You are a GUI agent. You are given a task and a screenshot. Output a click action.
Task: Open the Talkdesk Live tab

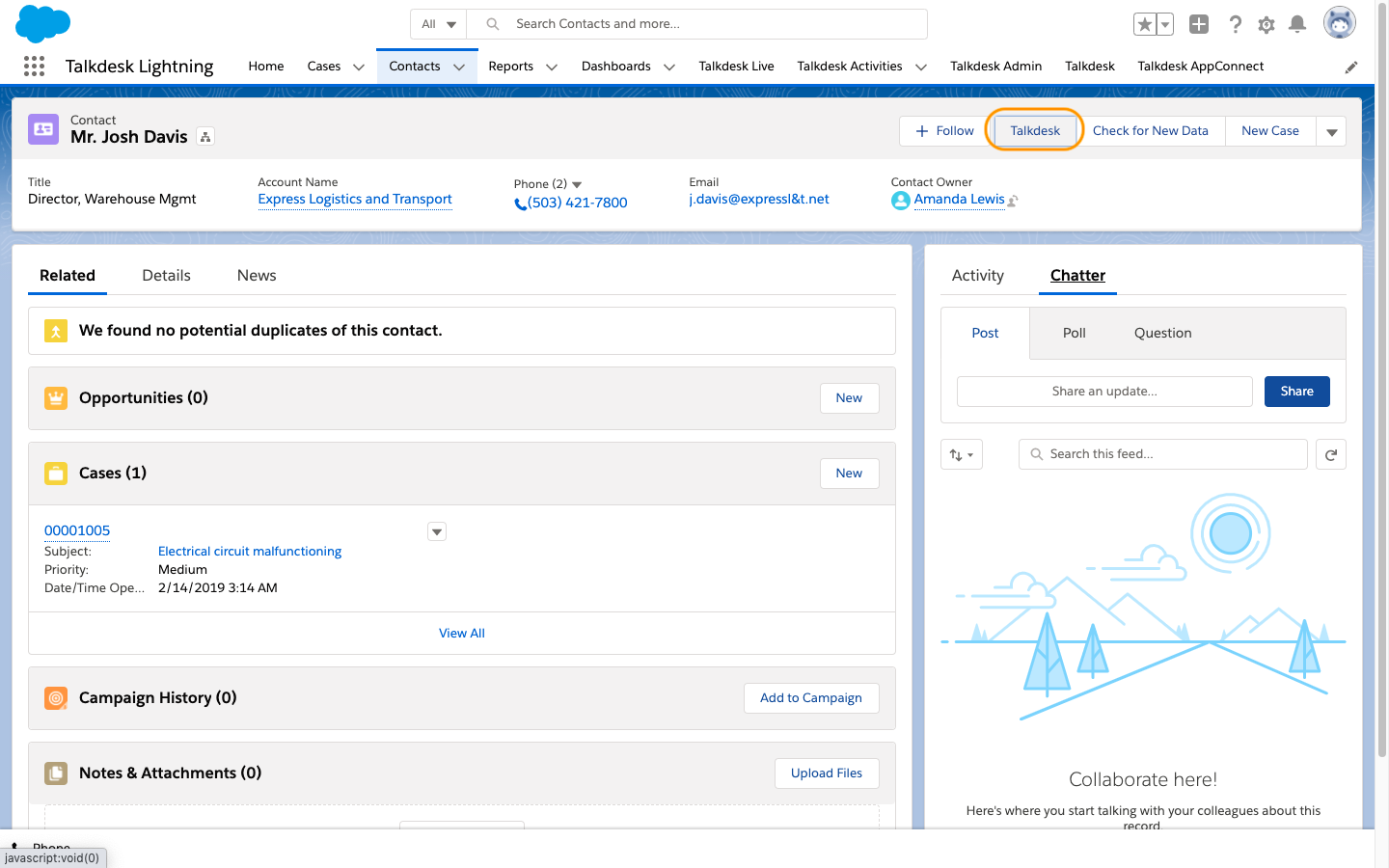(x=737, y=67)
